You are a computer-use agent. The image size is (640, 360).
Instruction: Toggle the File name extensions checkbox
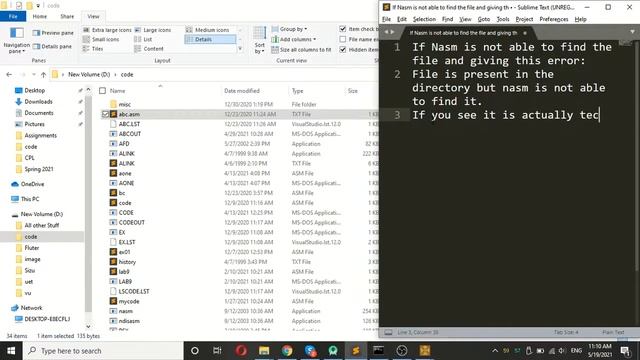pyautogui.click(x=343, y=39)
